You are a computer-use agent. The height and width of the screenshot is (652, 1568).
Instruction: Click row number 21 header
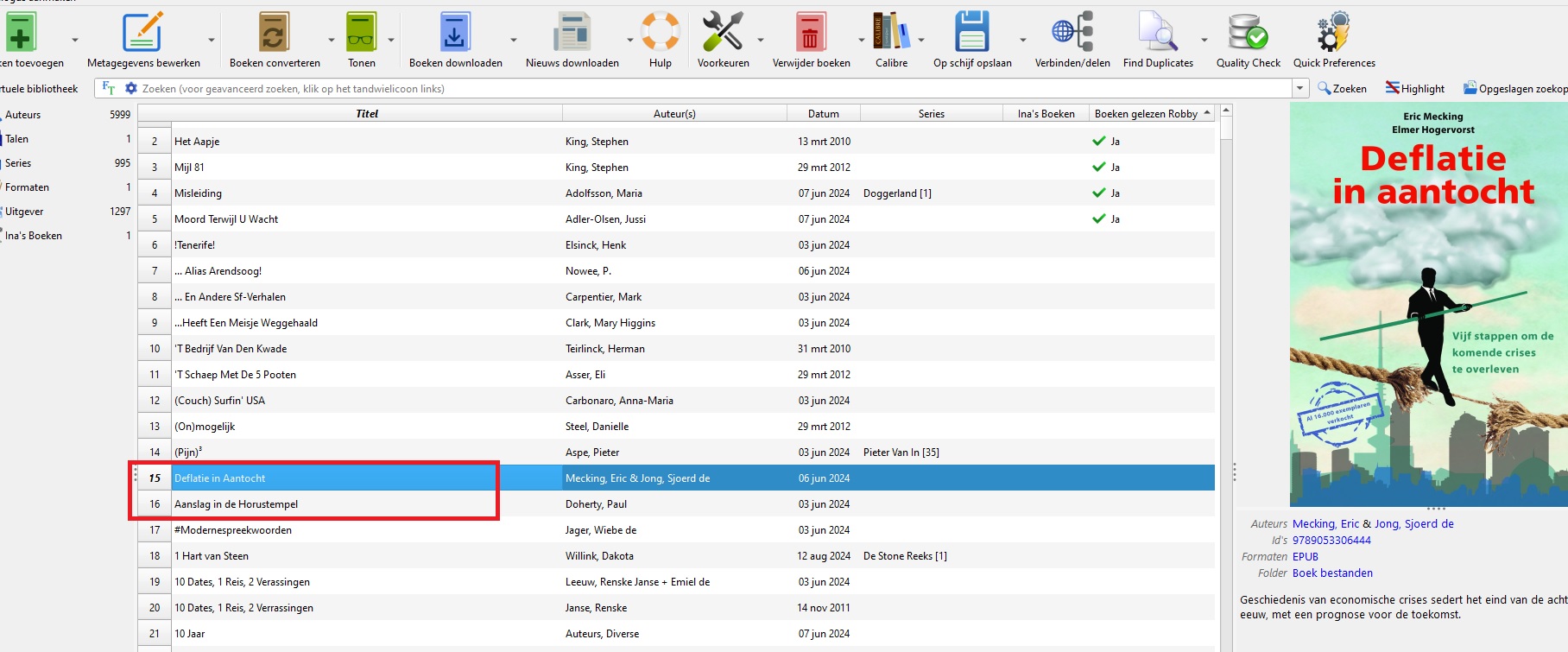click(x=155, y=634)
